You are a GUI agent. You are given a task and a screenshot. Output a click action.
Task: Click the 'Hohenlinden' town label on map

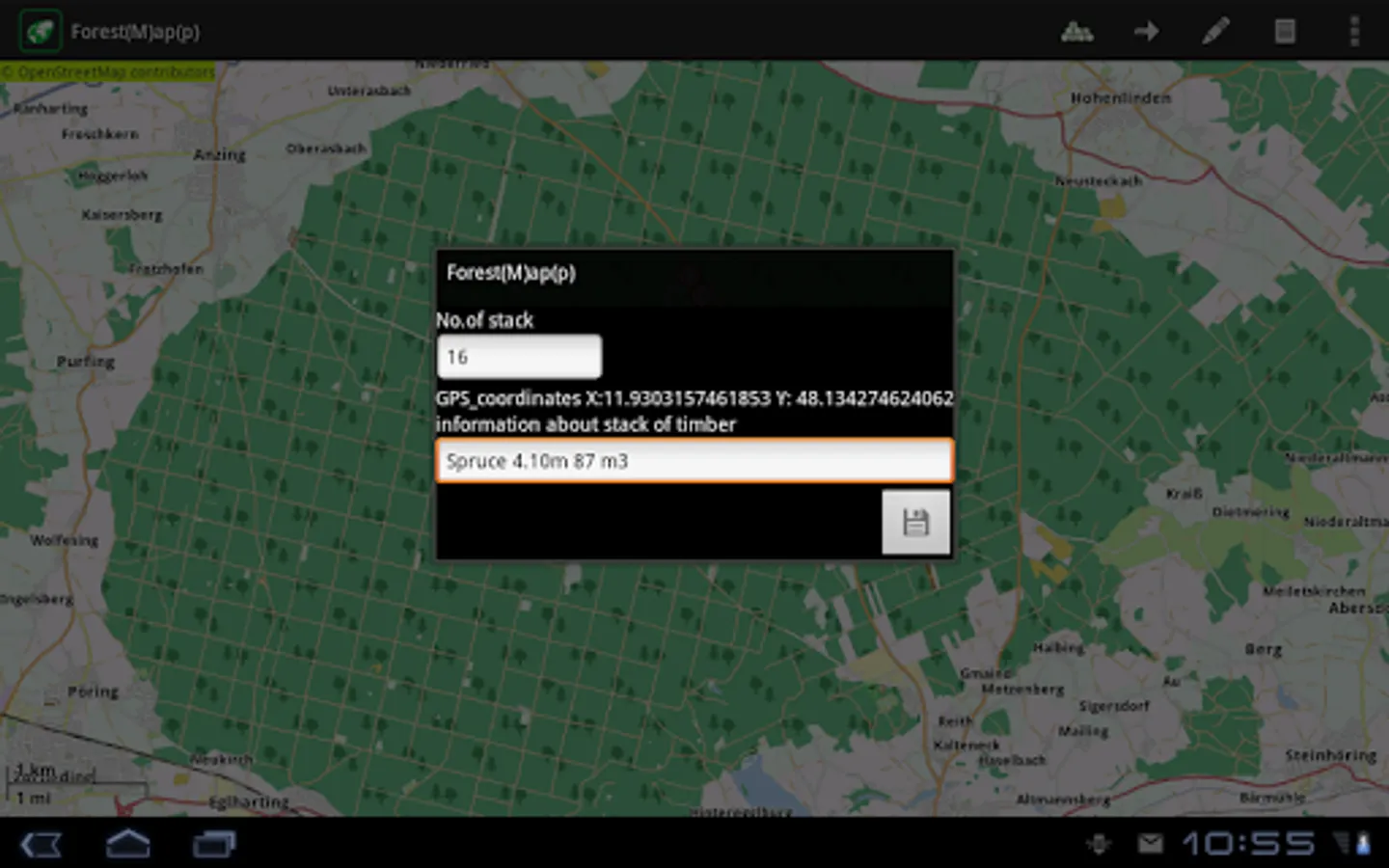point(1121,97)
